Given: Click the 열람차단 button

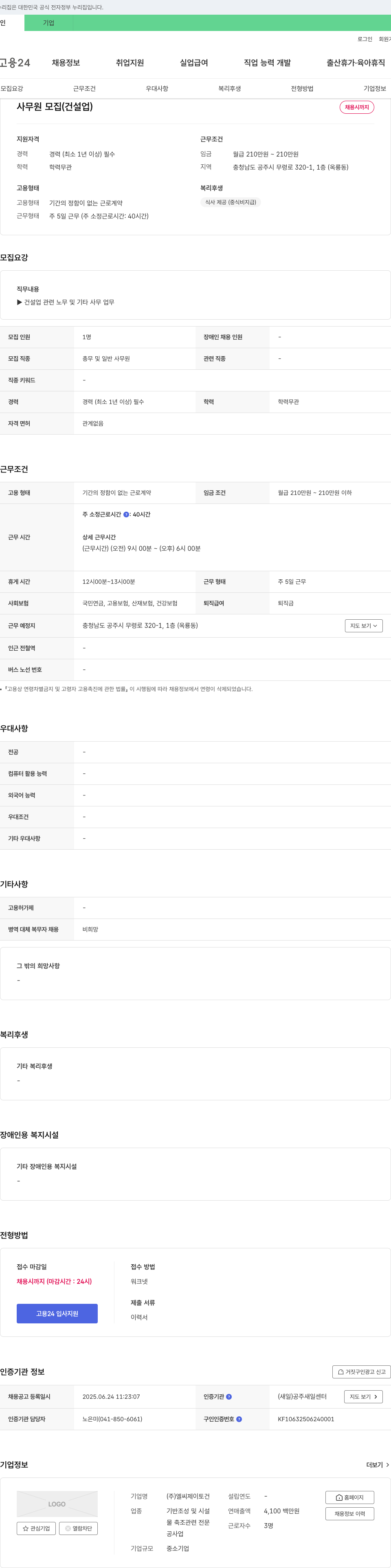Looking at the screenshot, I should pyautogui.click(x=79, y=1528).
